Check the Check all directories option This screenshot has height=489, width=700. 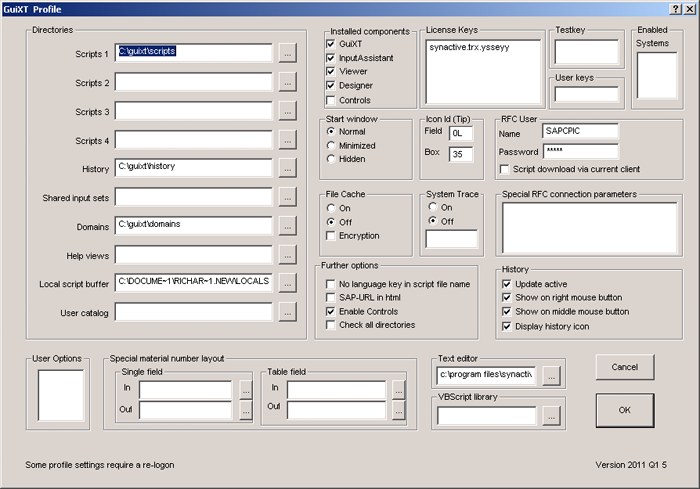331,325
